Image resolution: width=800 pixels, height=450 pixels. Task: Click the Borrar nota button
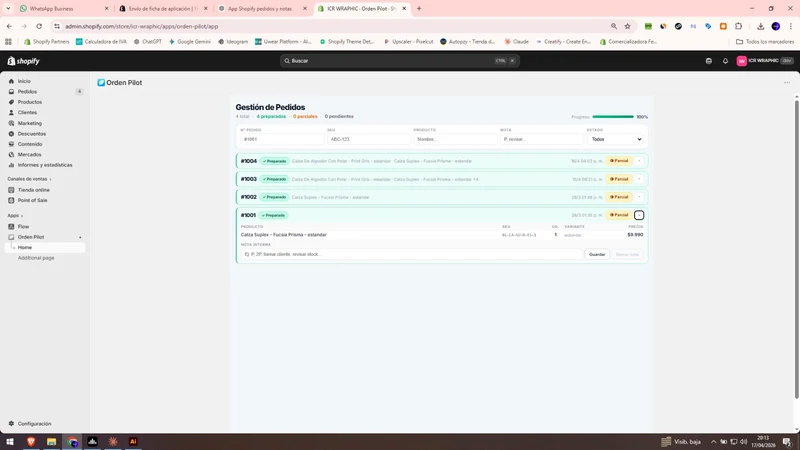point(627,254)
